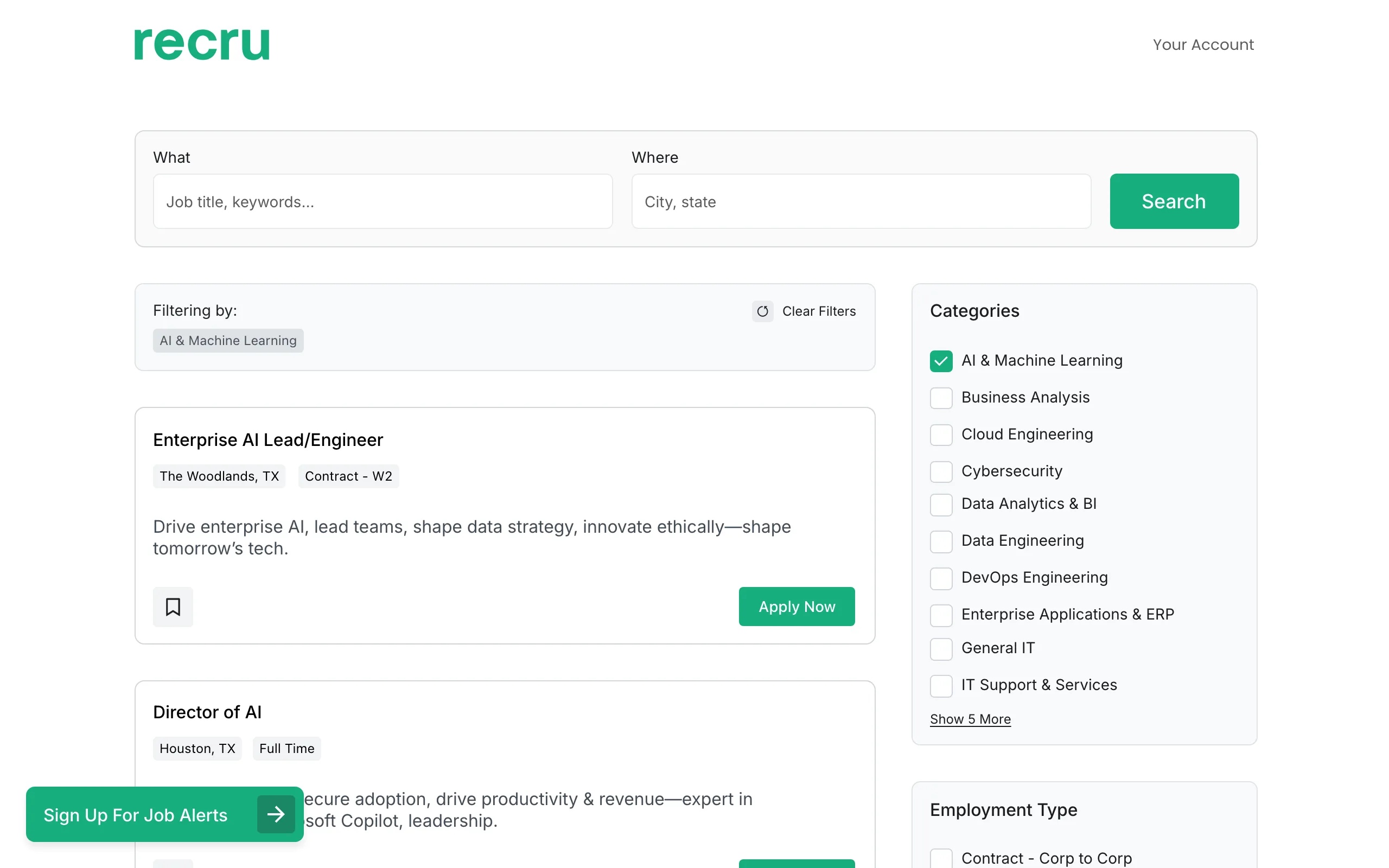
Task: Enable the General IT filter
Action: (x=941, y=649)
